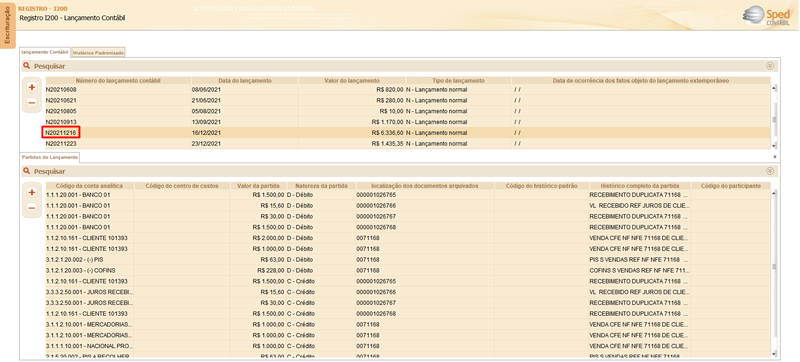
Task: Remove the selected lançamento contábil with the minus button
Action: 32,102
